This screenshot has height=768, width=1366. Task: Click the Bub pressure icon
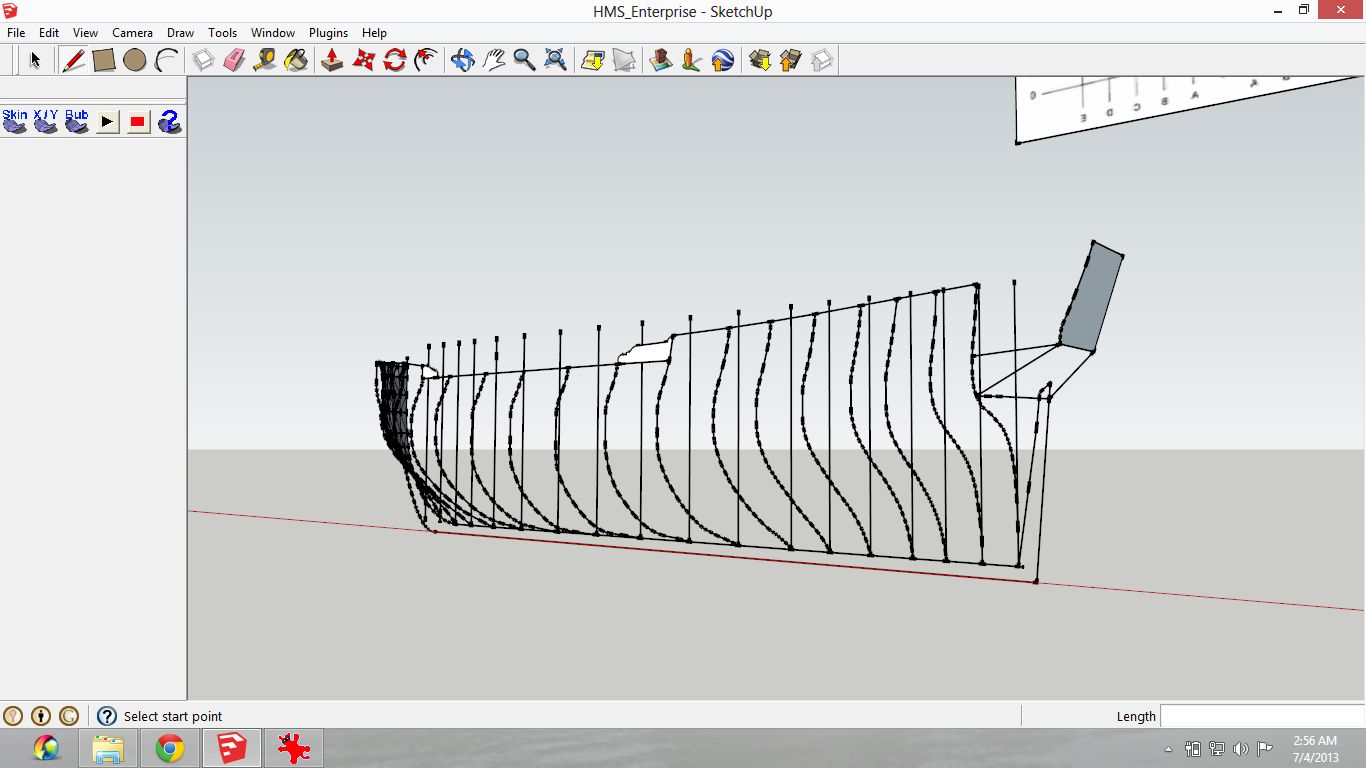[x=77, y=121]
